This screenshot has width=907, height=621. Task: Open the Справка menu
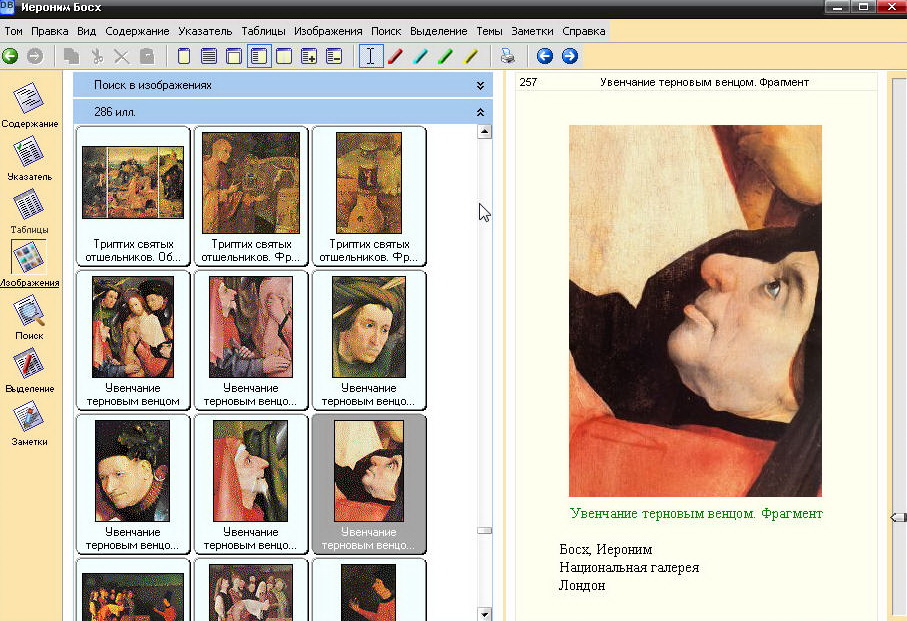click(584, 31)
